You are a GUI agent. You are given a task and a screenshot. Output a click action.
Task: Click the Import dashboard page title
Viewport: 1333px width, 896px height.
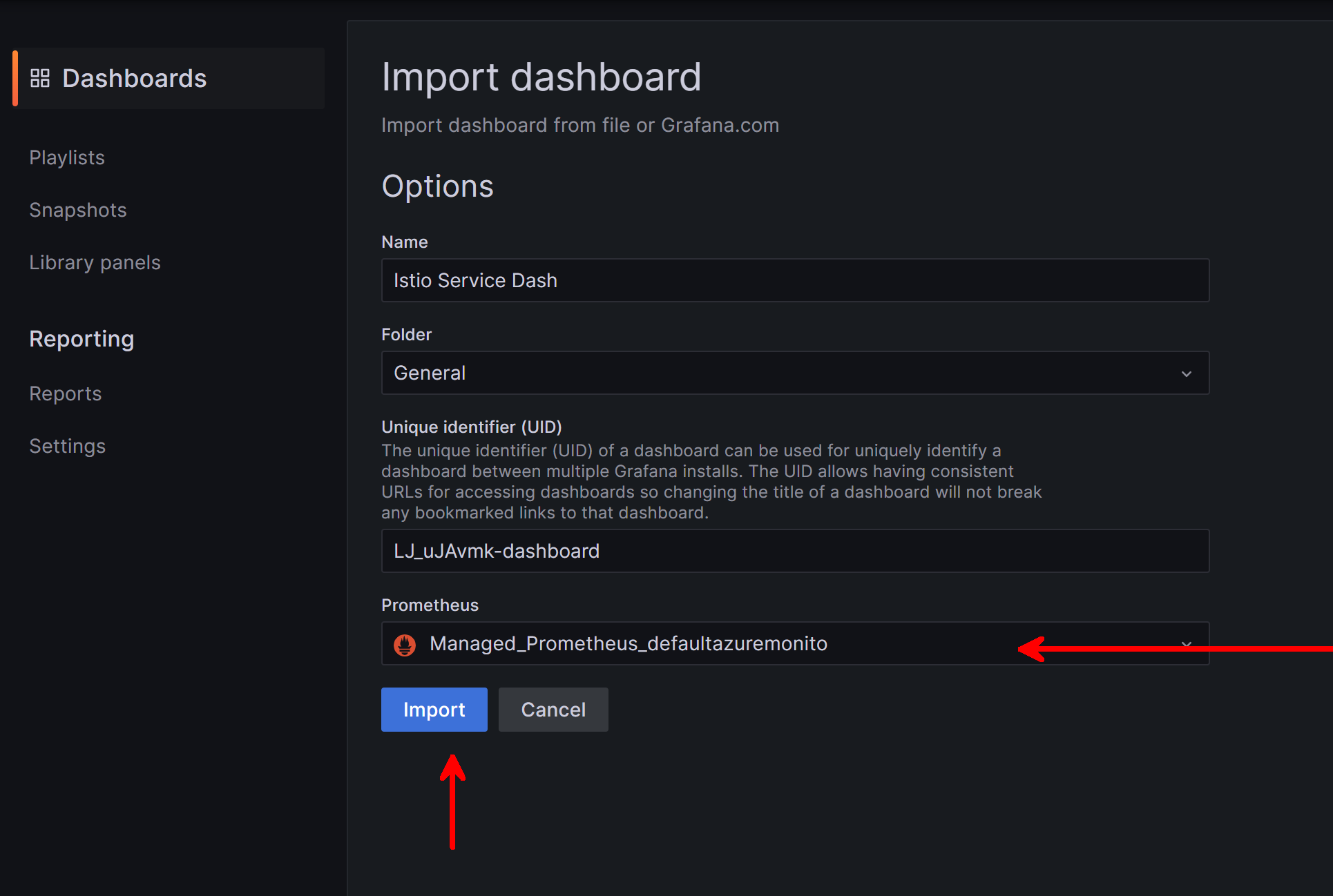click(x=541, y=77)
